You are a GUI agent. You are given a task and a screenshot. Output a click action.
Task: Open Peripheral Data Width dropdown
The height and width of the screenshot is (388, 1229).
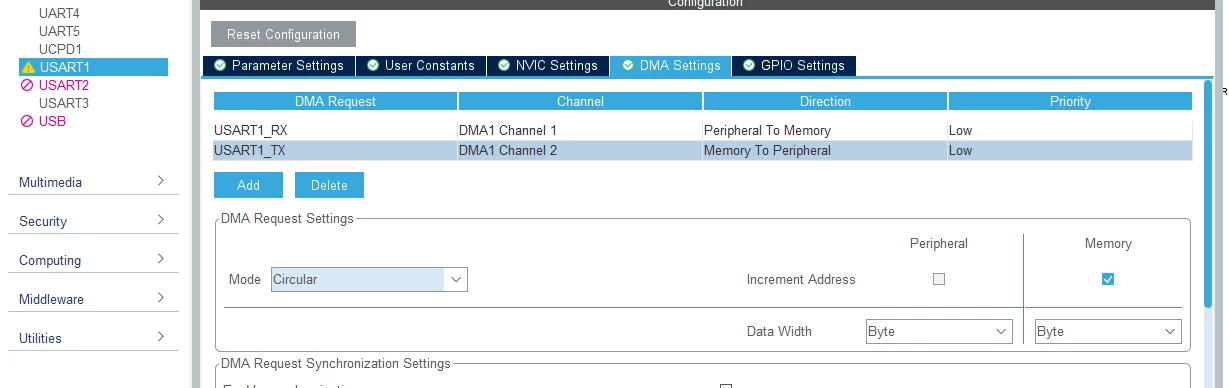(939, 331)
